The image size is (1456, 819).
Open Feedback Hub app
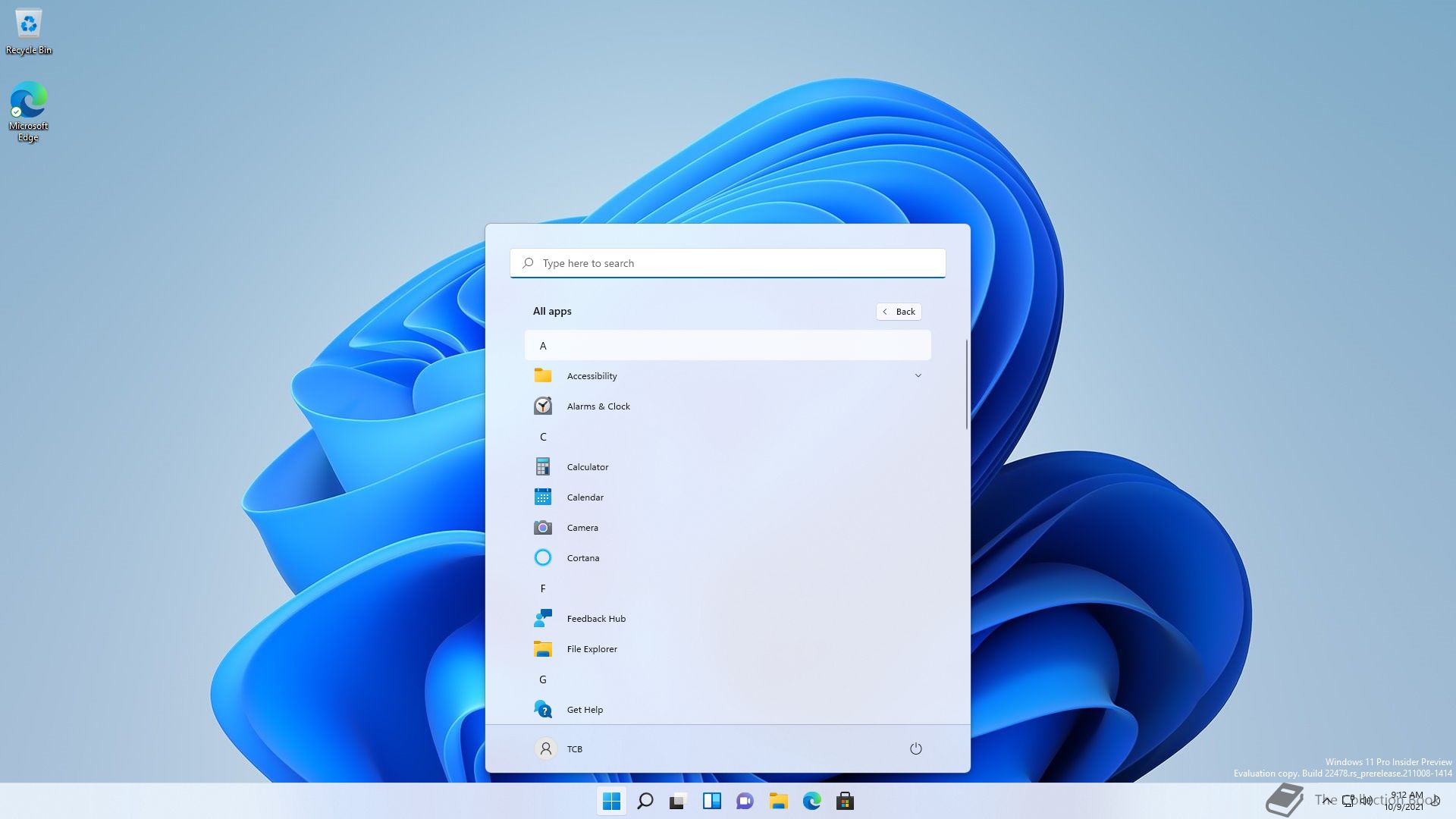point(596,618)
